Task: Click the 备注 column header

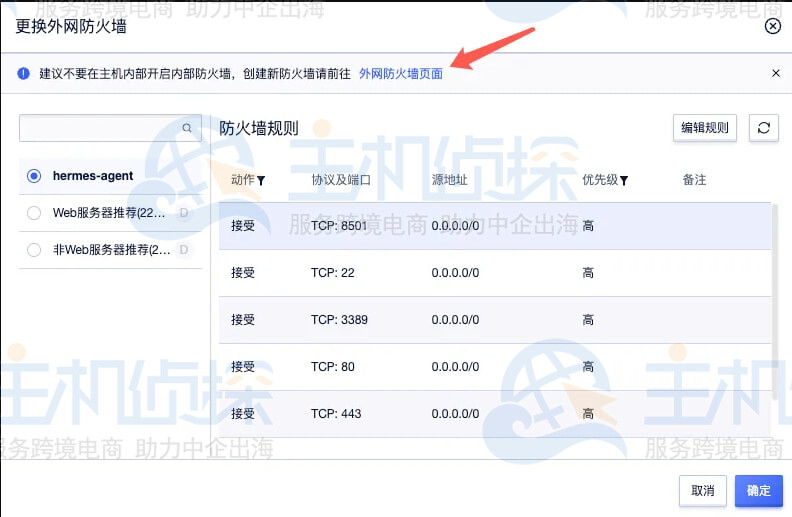Action: 694,180
